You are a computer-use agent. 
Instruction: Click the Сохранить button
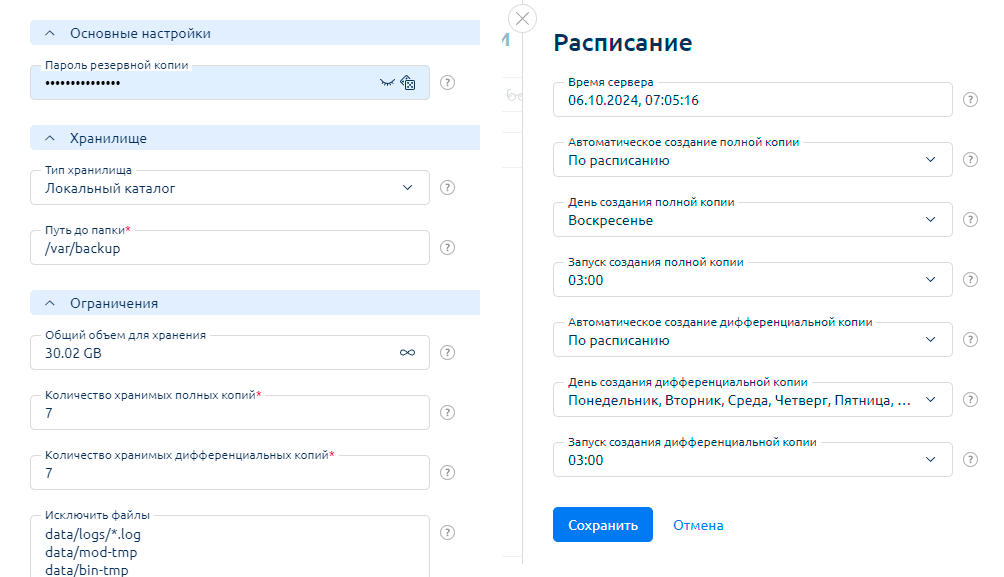pos(602,525)
